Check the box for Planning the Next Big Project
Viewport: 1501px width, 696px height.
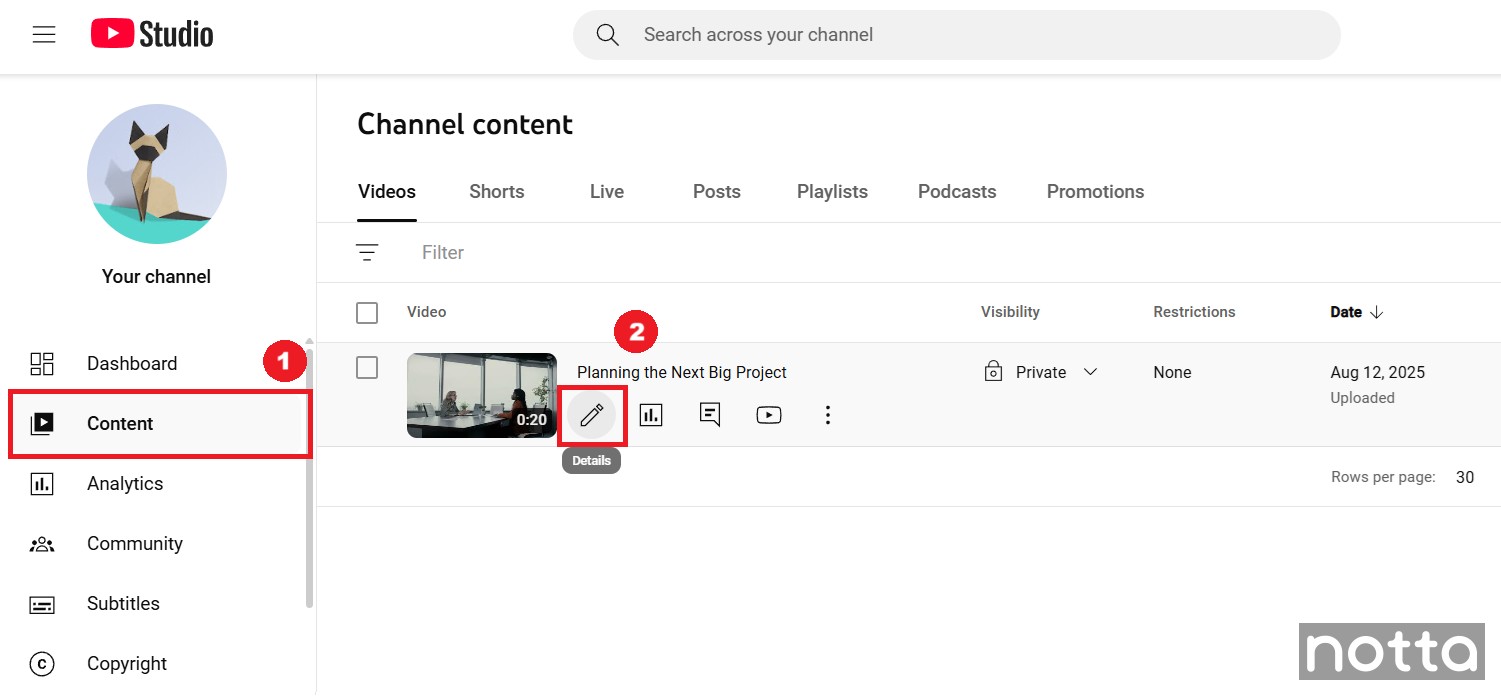367,368
